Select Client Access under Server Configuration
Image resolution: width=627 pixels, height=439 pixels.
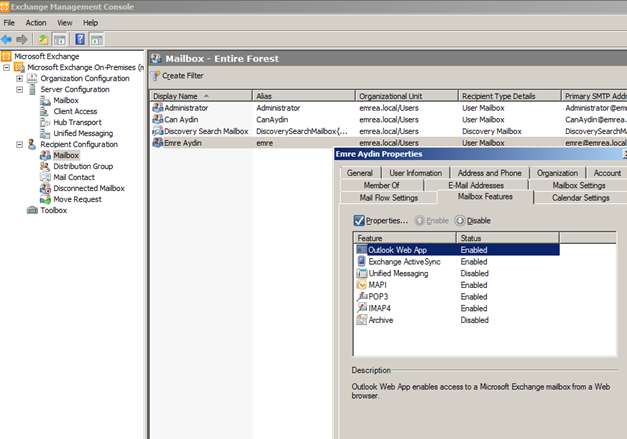pos(76,111)
